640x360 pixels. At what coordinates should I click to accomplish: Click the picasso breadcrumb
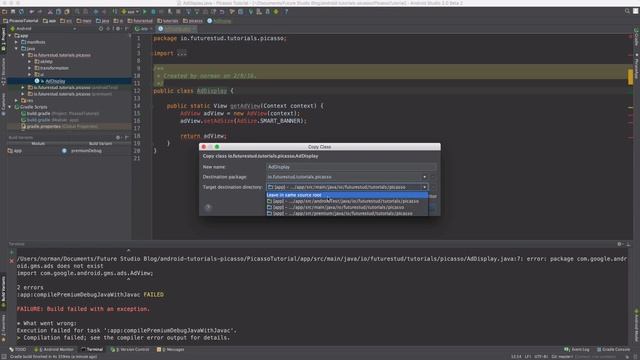[x=193, y=20]
